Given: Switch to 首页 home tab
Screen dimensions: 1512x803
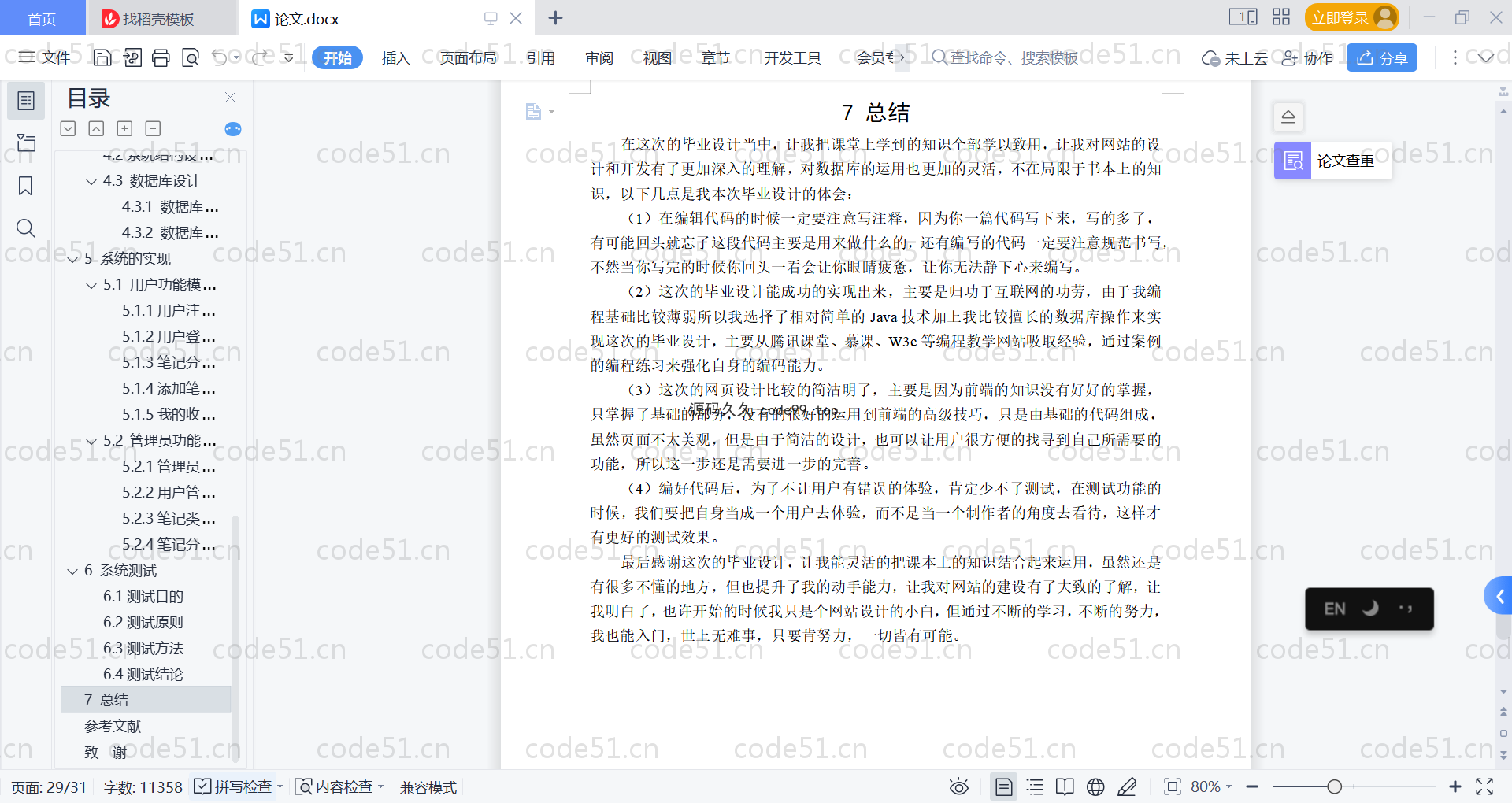Looking at the screenshot, I should click(x=42, y=18).
